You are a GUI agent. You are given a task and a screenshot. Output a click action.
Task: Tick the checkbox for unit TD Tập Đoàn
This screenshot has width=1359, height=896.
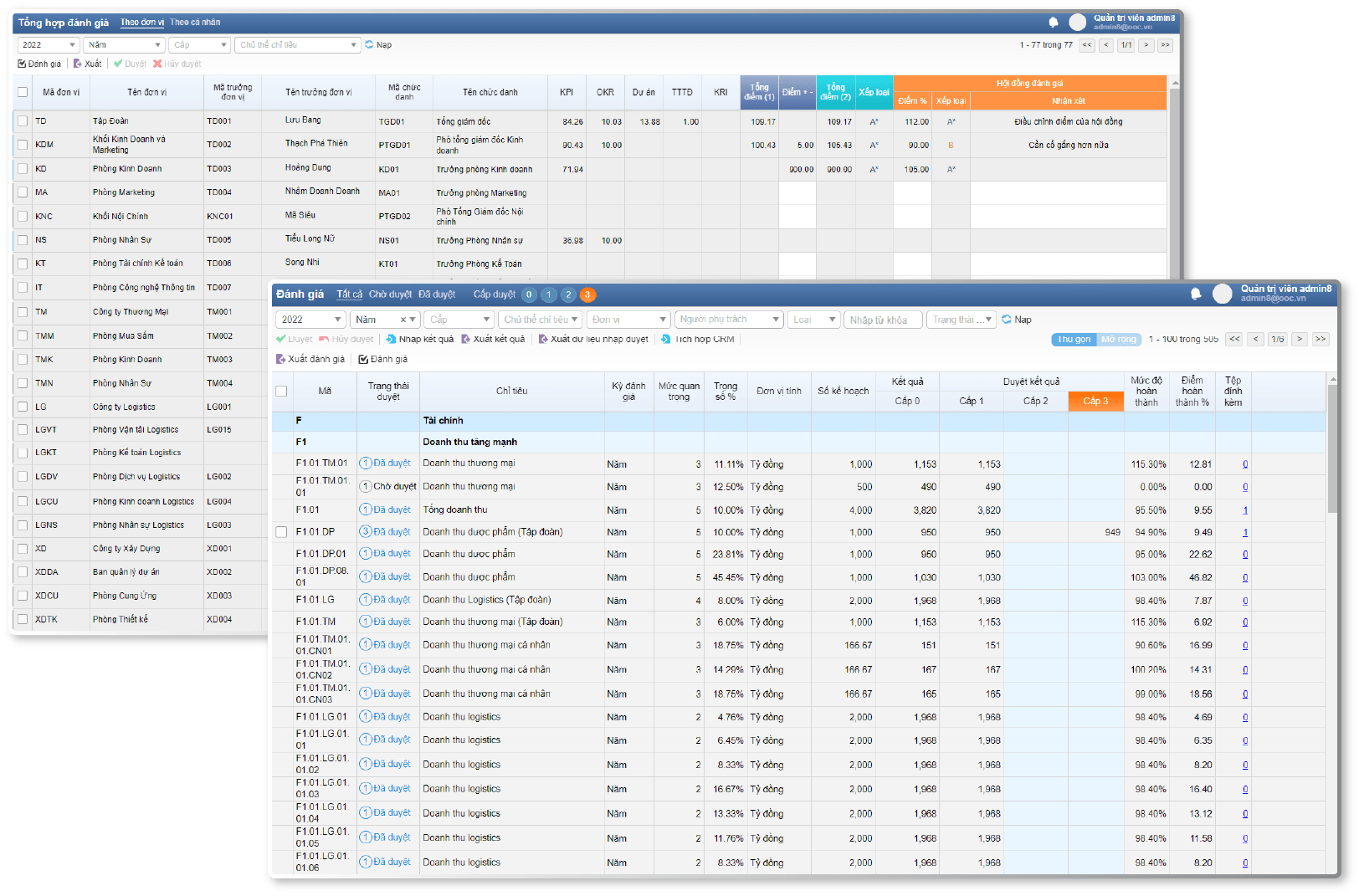pyautogui.click(x=23, y=121)
